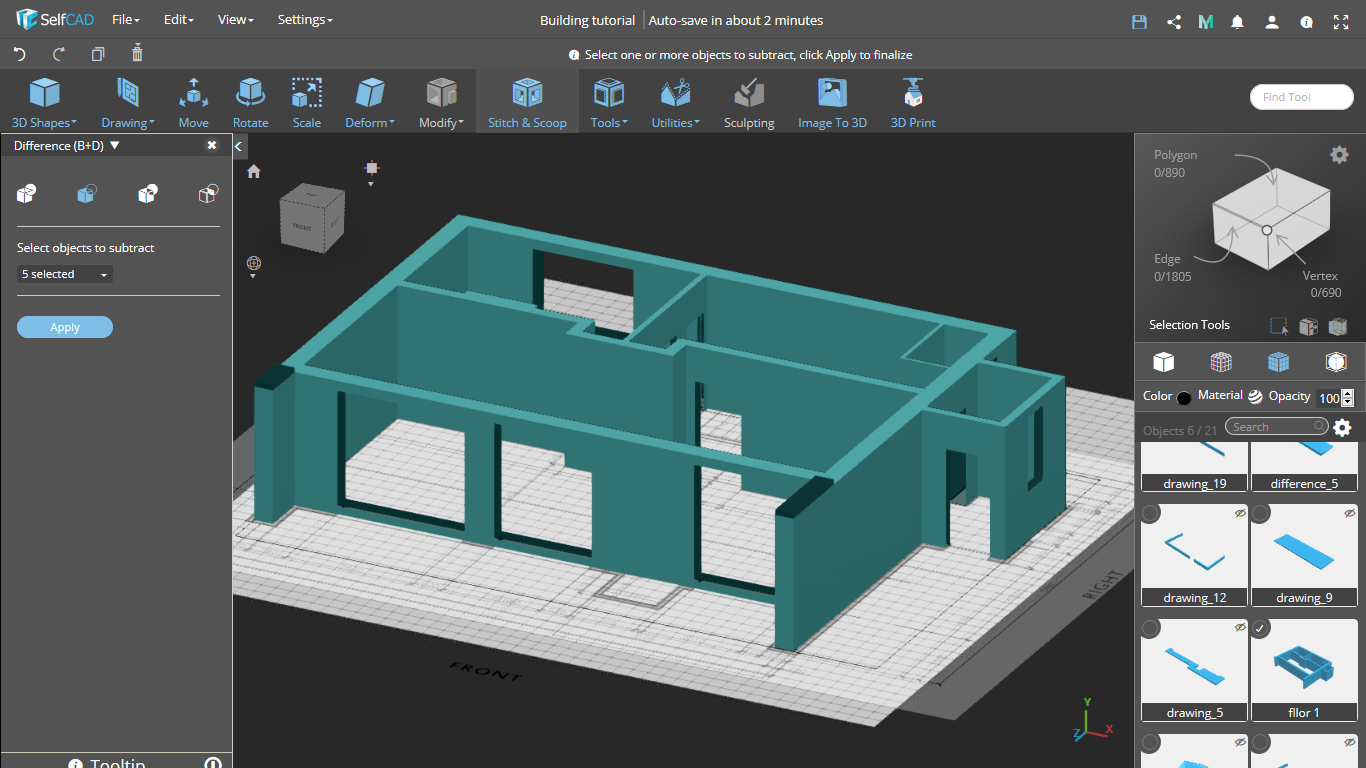Open the 3D Print tool
1366x768 pixels.
tap(913, 102)
